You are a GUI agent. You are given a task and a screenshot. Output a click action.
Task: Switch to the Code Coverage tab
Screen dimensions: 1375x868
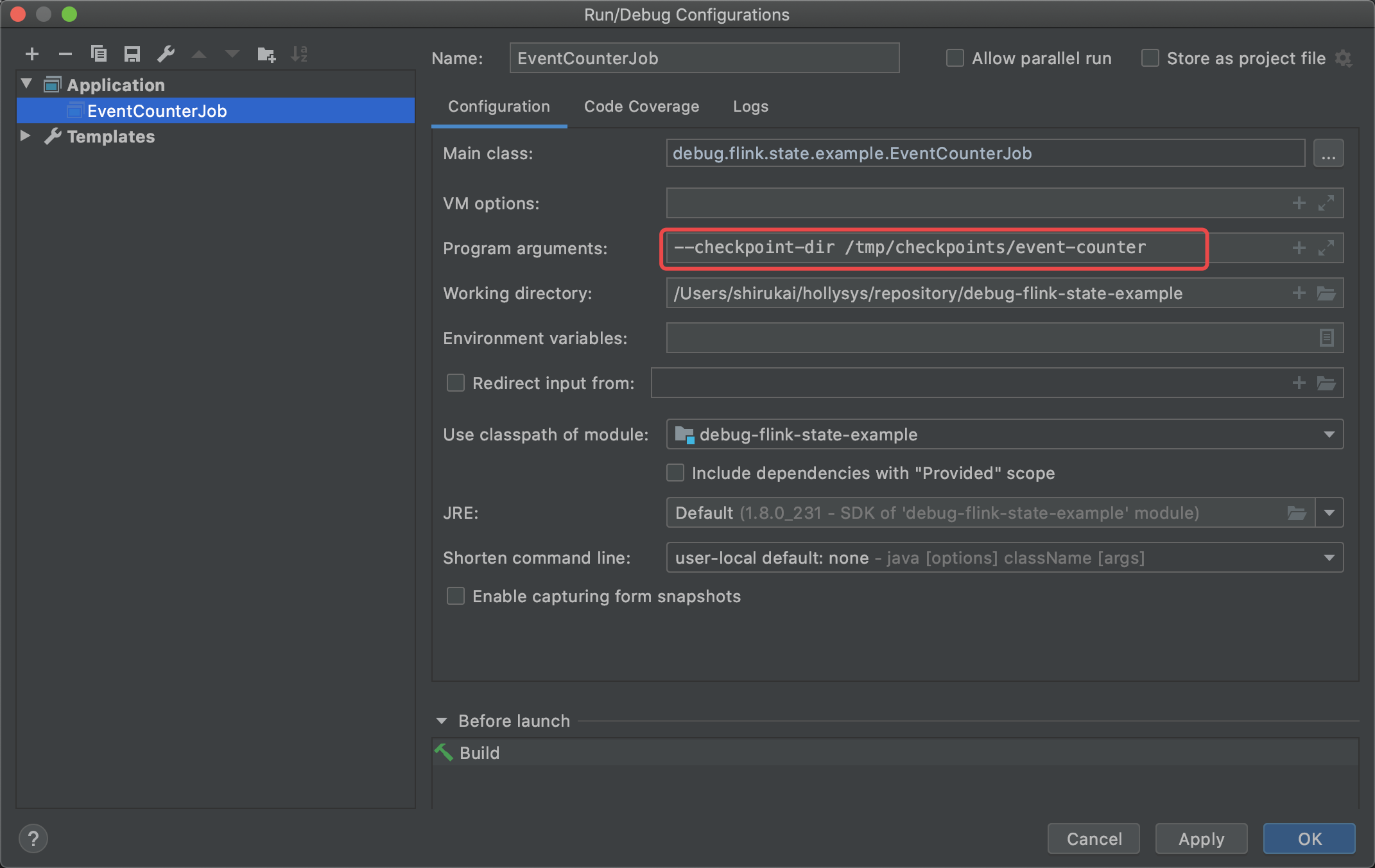tap(641, 107)
